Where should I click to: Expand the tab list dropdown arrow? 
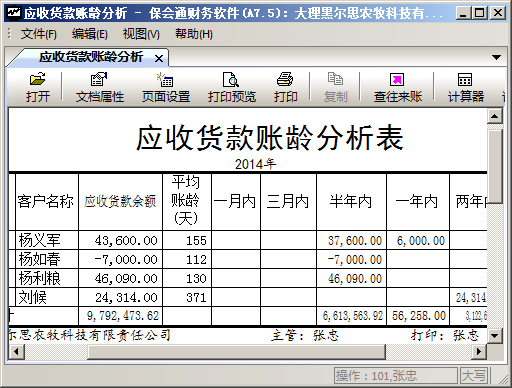[496, 57]
